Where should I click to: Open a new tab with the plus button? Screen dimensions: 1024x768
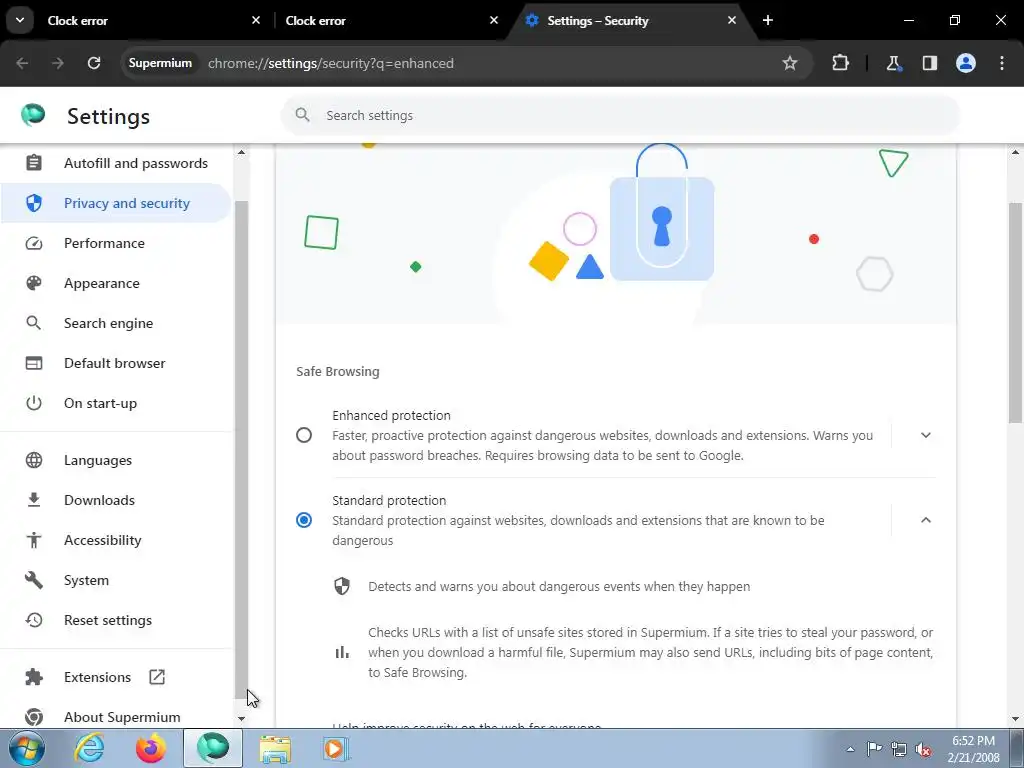(768, 20)
